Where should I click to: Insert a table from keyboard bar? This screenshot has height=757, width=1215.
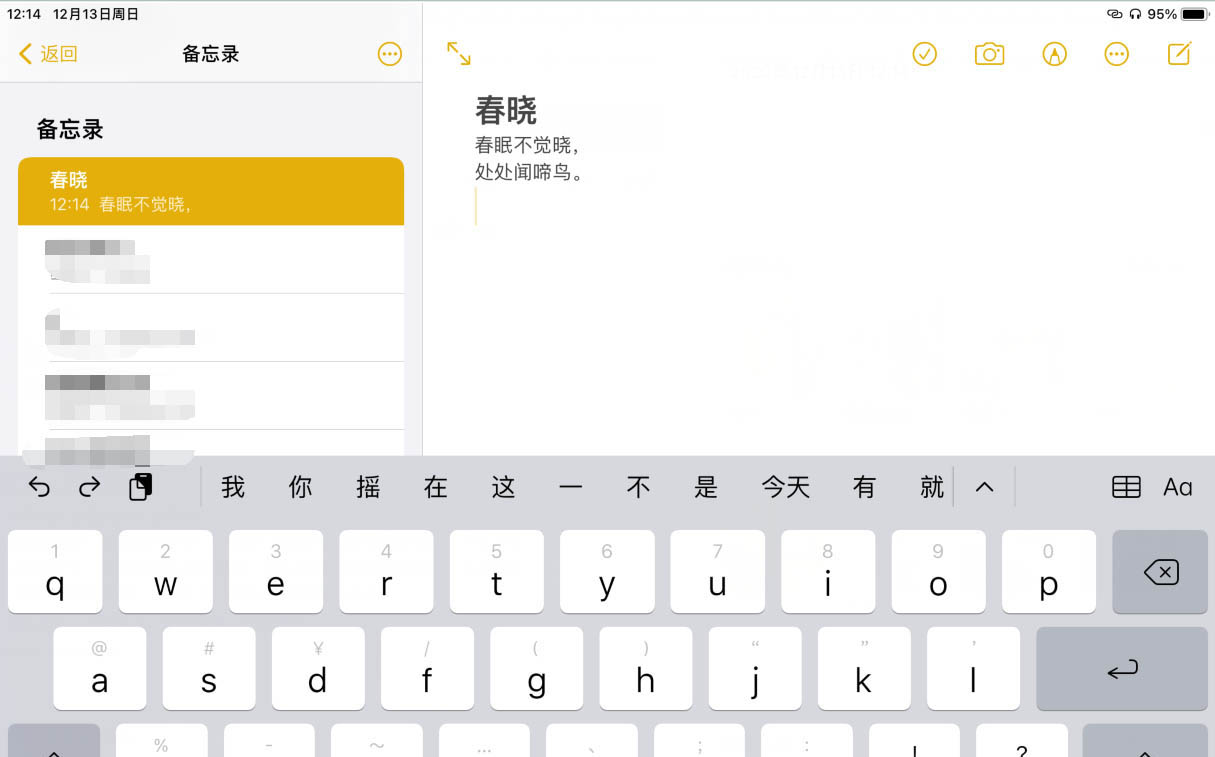1126,487
